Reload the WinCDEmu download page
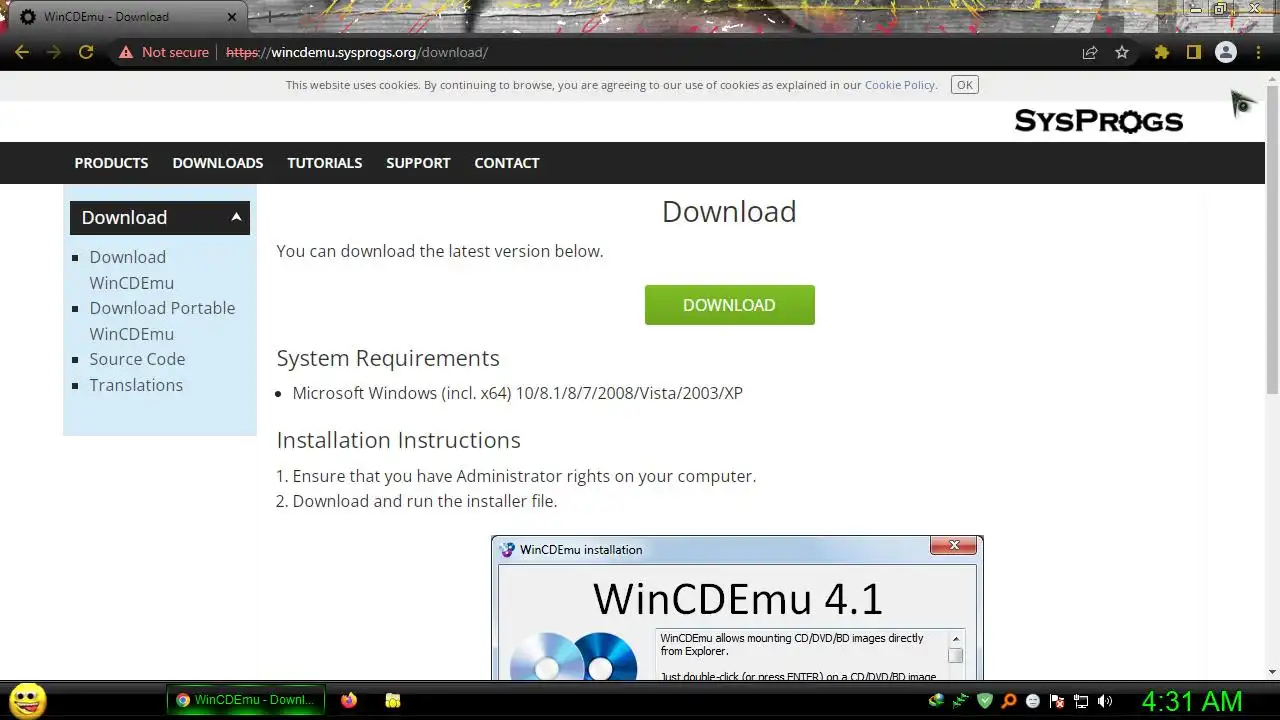This screenshot has height=720, width=1280. (86, 52)
